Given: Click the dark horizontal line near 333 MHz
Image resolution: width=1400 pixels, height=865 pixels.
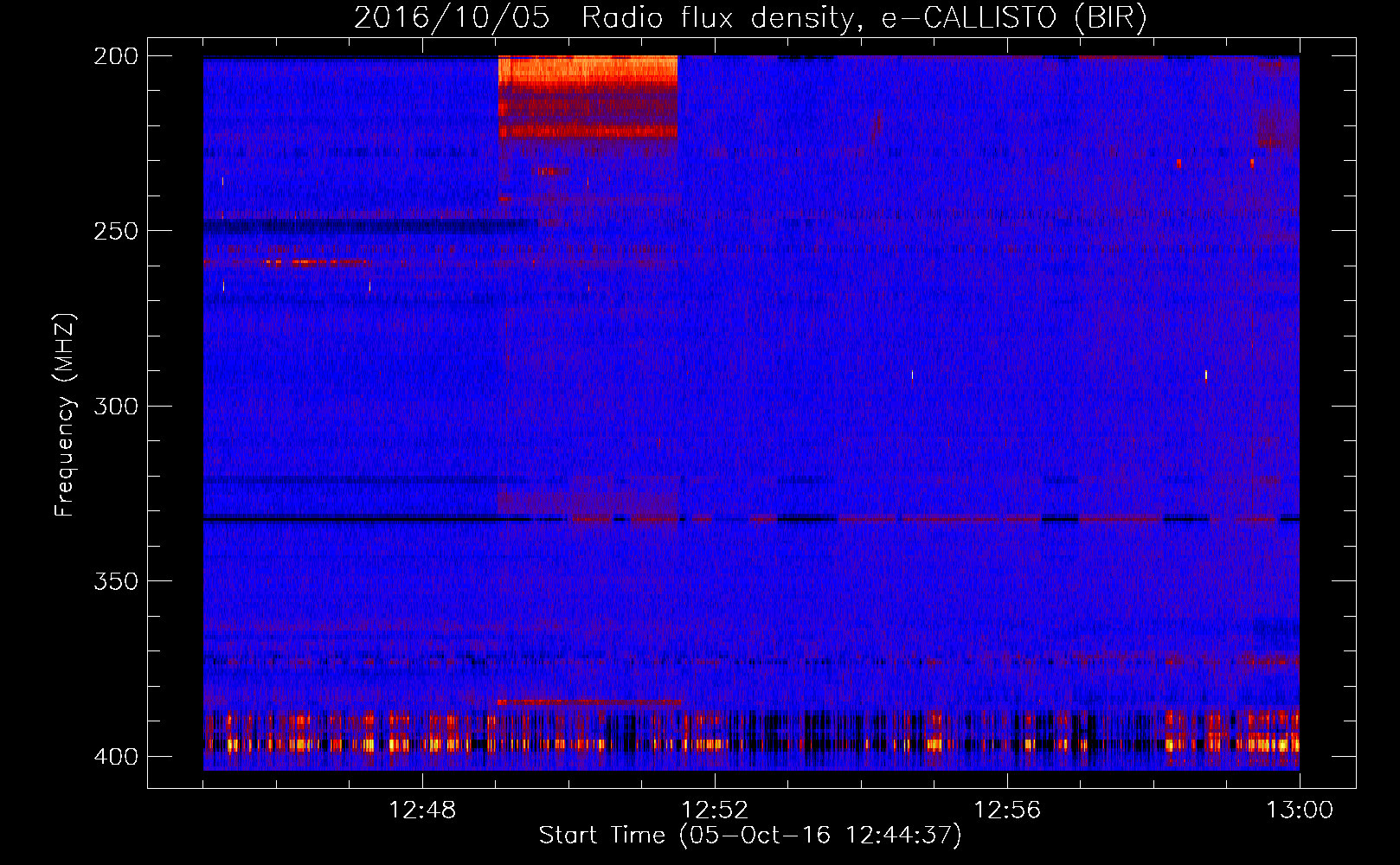Looking at the screenshot, I should point(751,519).
